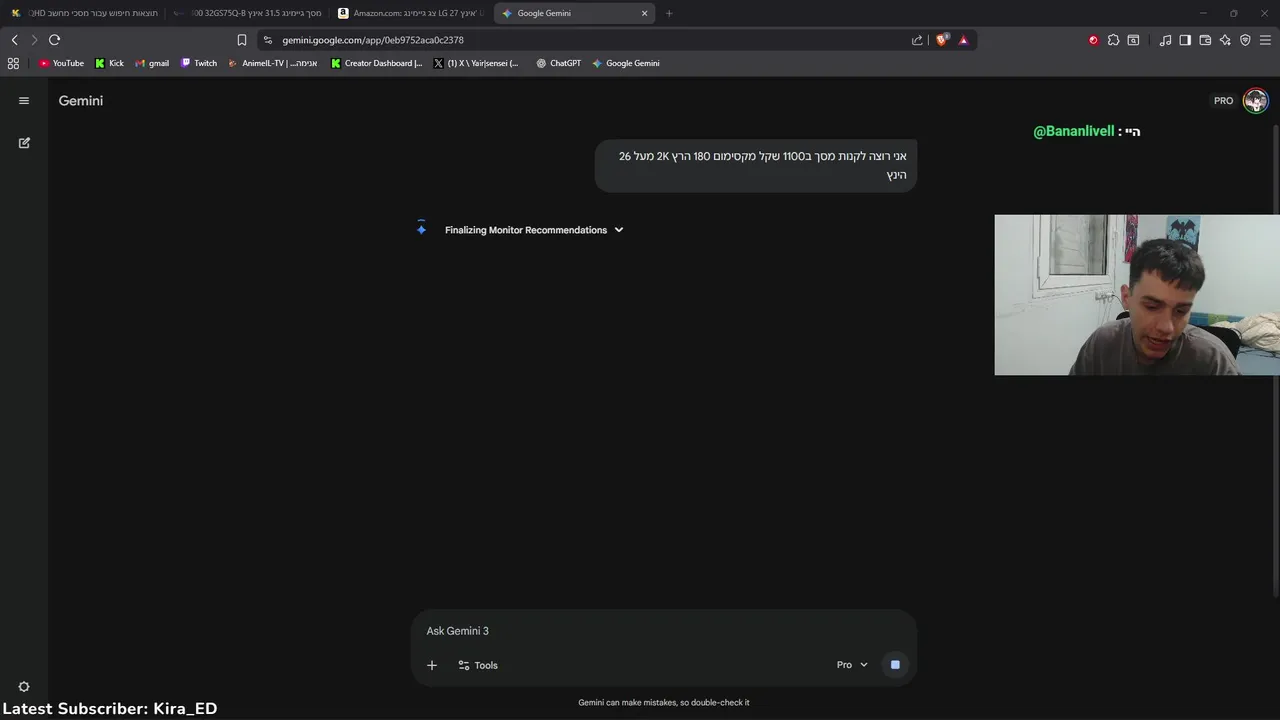Share this page icon
The image size is (1280, 720).
917,40
